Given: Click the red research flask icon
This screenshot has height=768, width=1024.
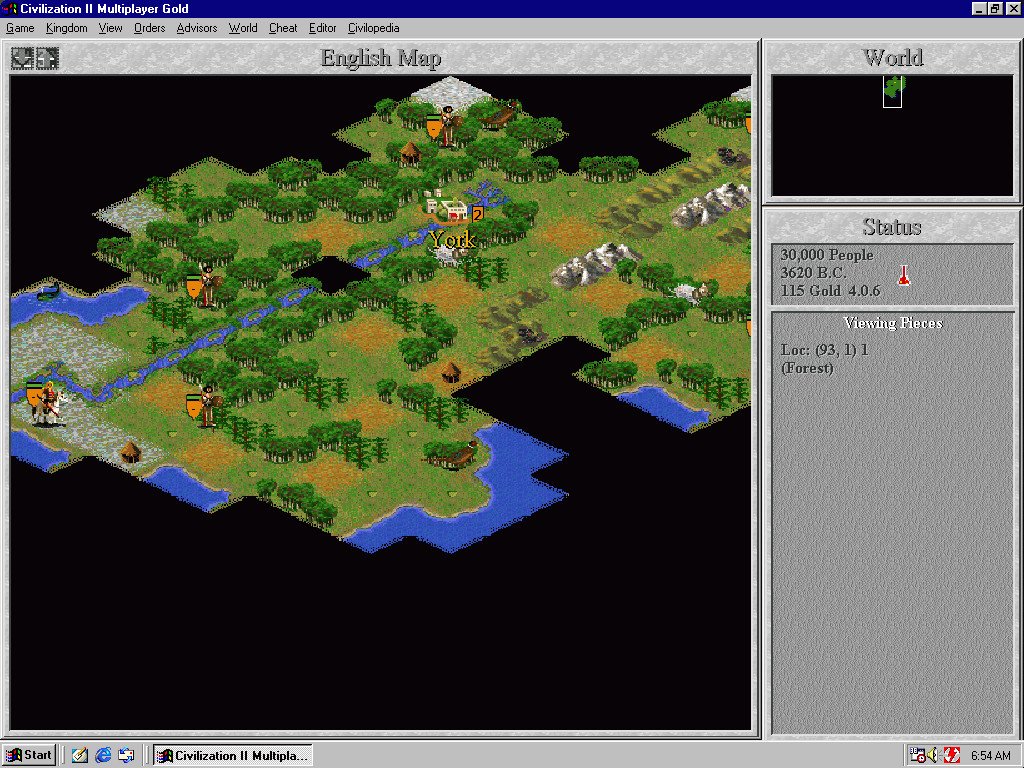Looking at the screenshot, I should pyautogui.click(x=904, y=275).
